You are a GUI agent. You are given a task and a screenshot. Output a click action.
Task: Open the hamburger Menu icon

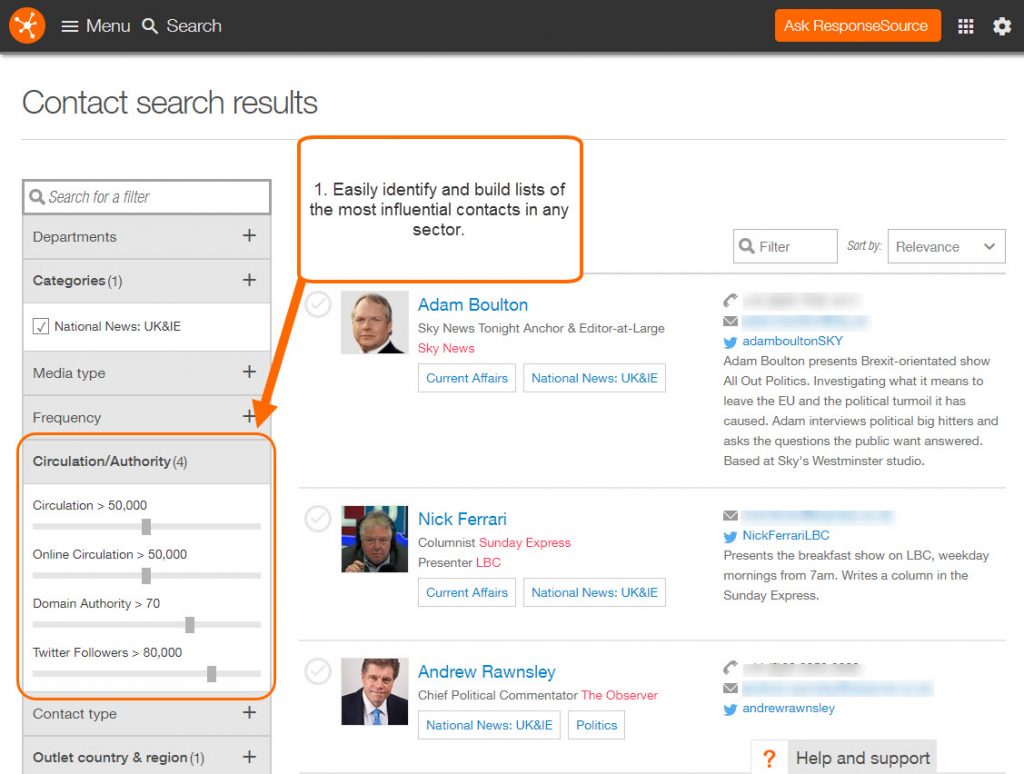click(69, 26)
